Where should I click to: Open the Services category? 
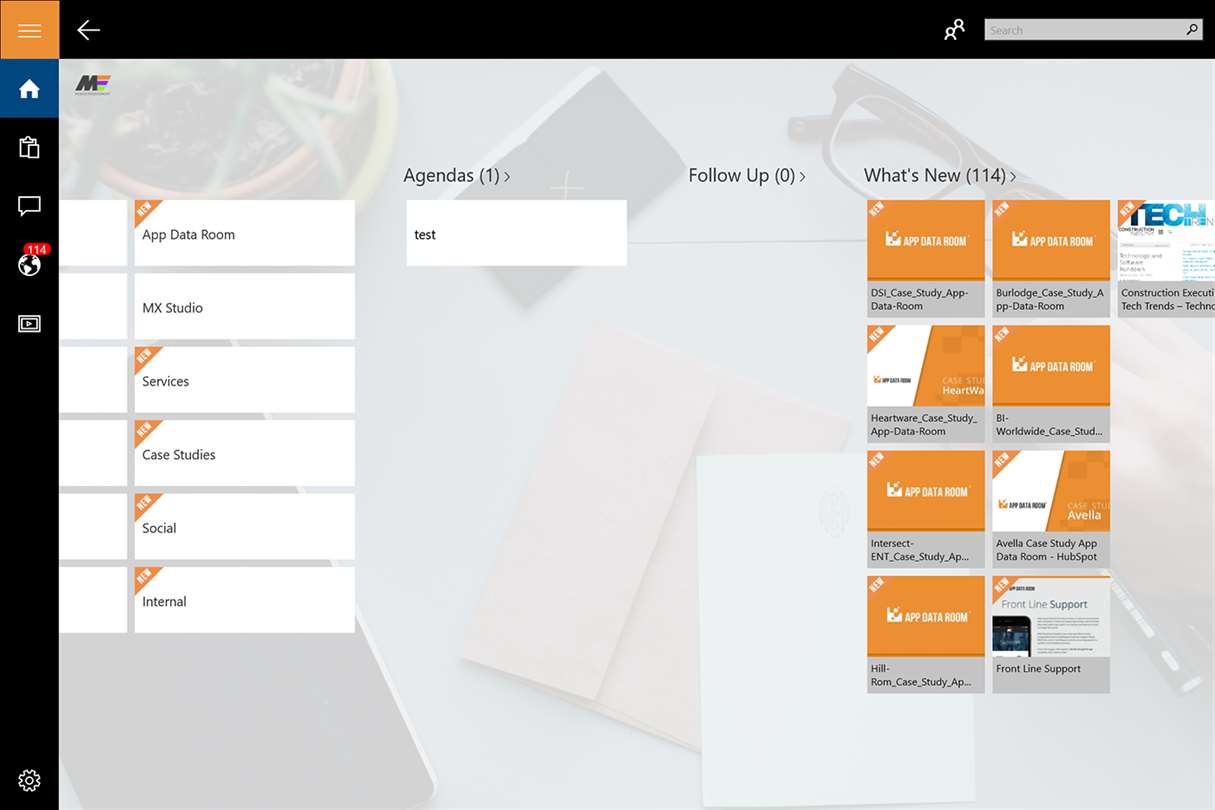point(245,380)
